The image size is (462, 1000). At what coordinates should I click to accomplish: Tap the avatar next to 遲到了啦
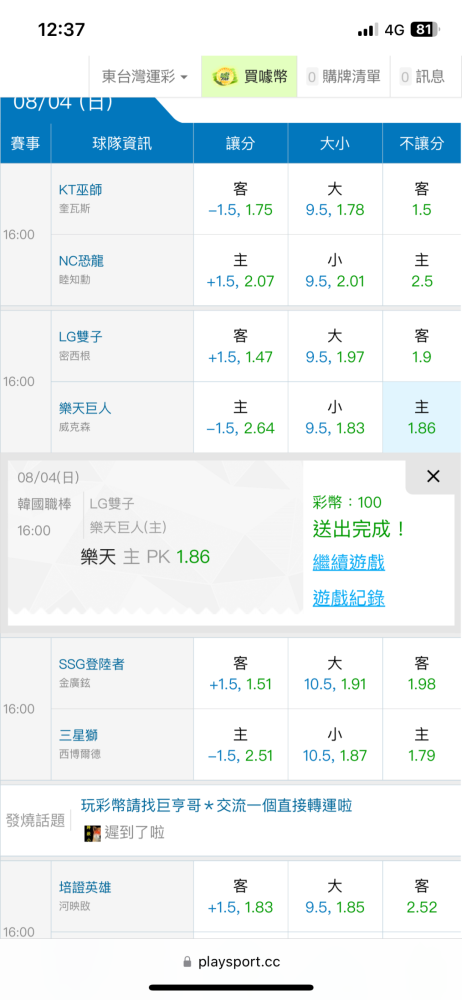93,833
